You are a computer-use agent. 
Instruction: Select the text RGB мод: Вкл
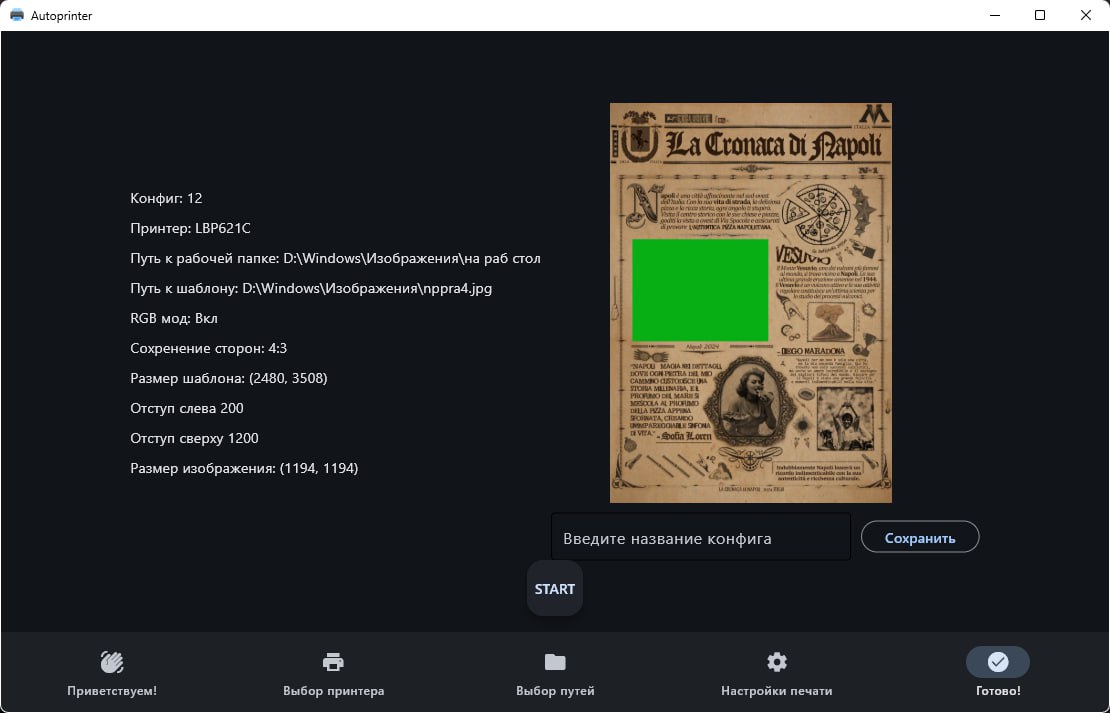click(174, 318)
